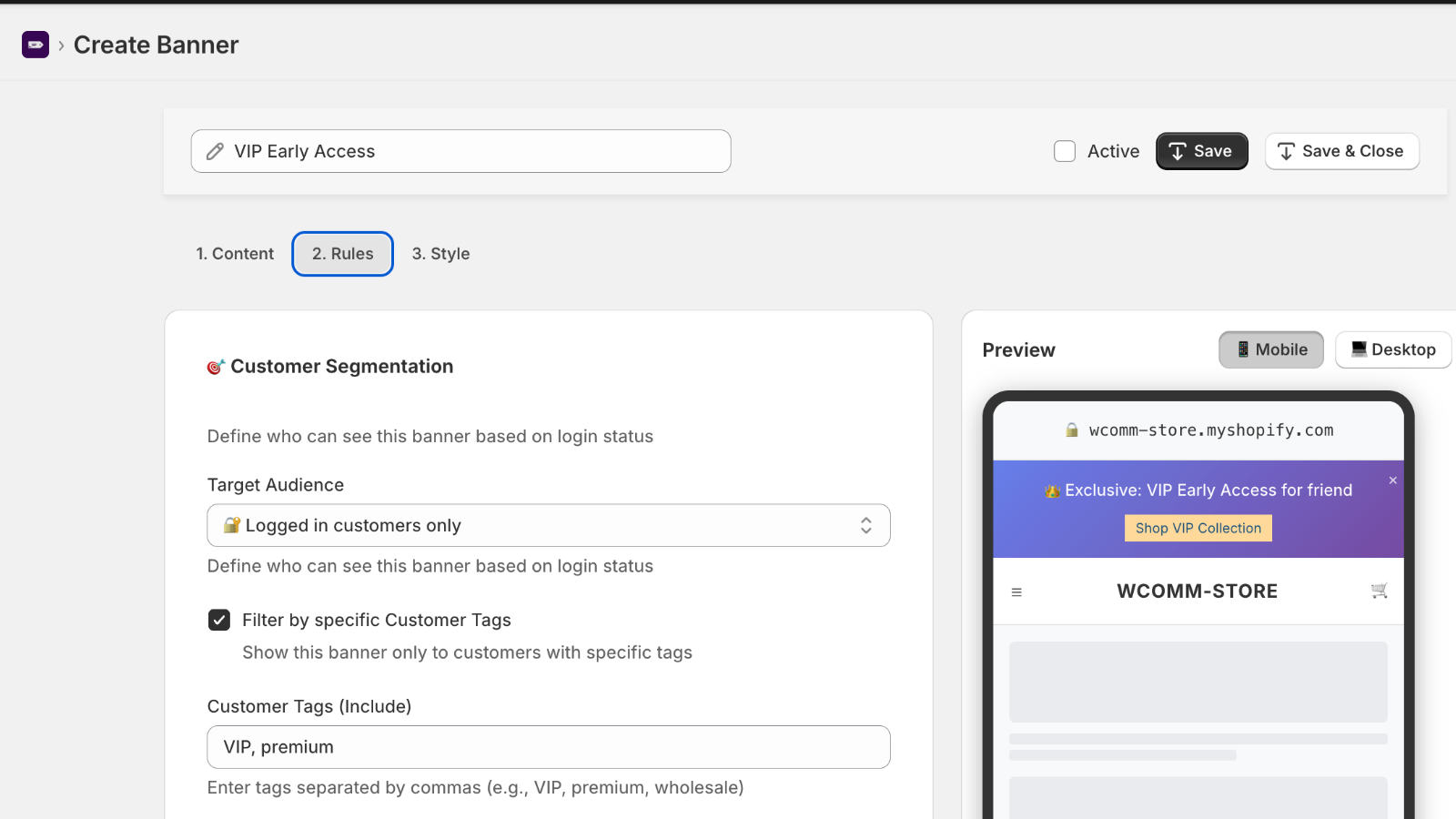This screenshot has width=1456, height=819.
Task: Click the padlock icon in the preview address bar
Action: point(1071,430)
